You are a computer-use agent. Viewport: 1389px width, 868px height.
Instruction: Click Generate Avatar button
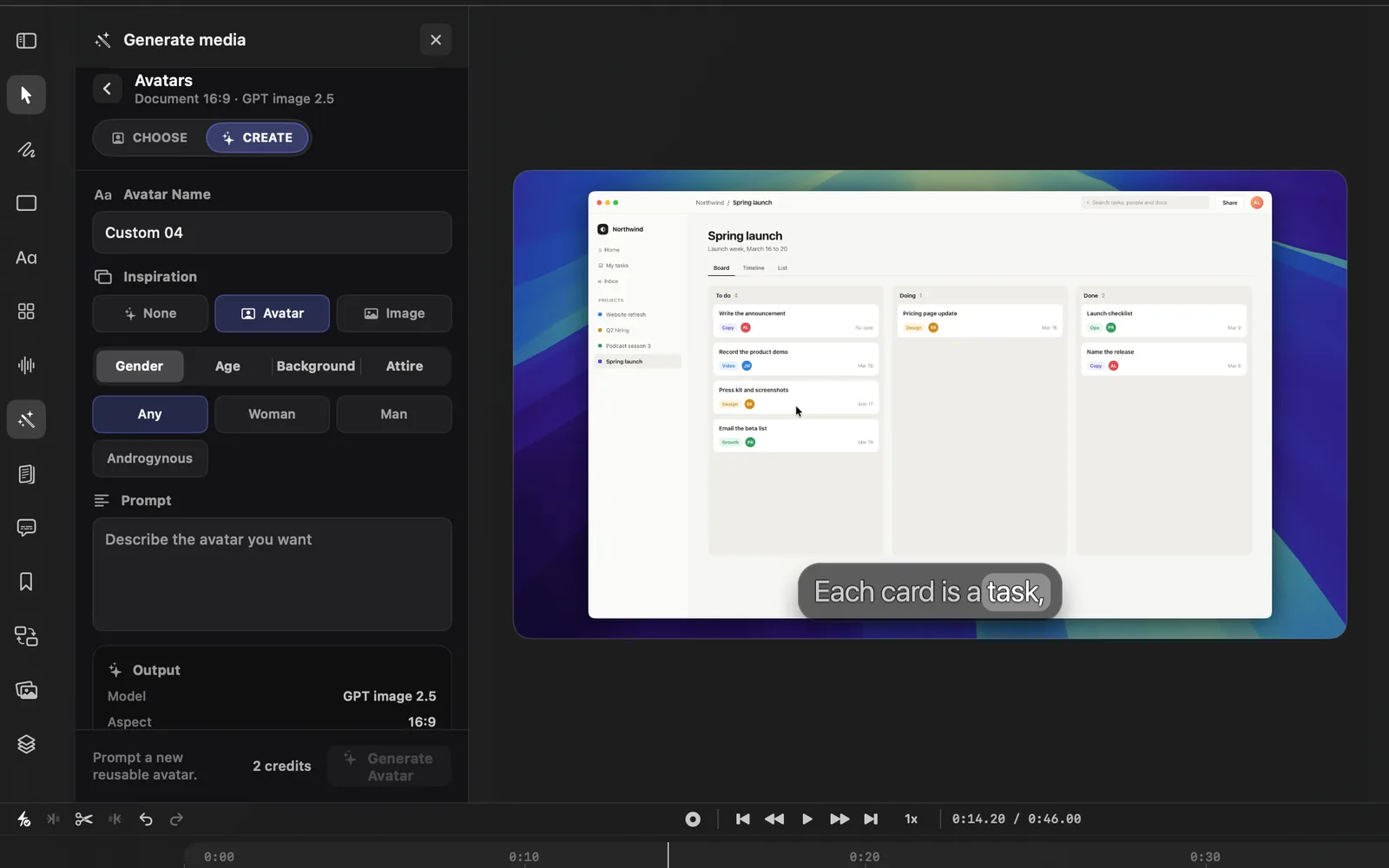pyautogui.click(x=390, y=766)
